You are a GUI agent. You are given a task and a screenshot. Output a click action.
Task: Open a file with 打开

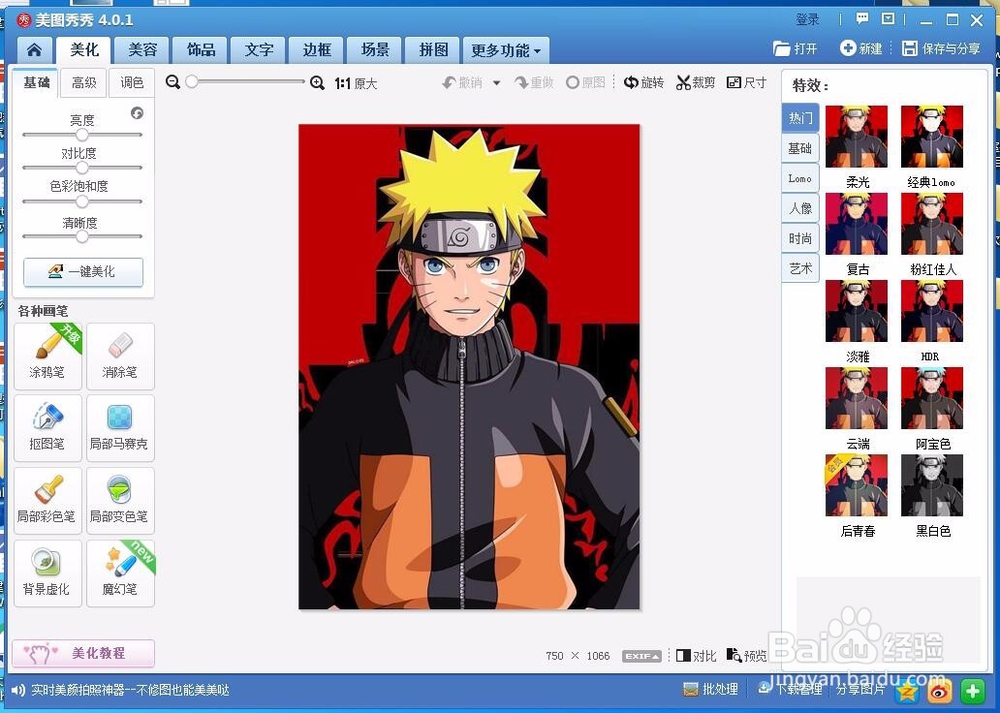coord(795,48)
